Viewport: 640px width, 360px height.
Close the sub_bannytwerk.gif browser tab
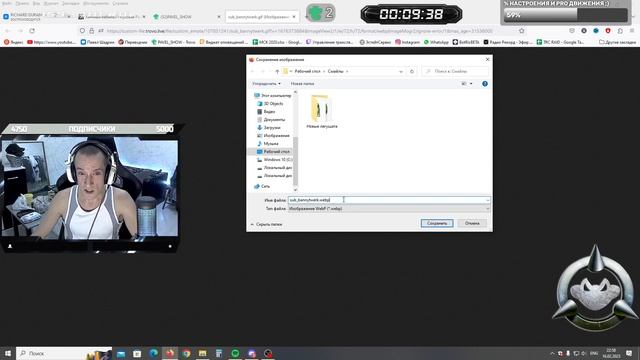pyautogui.click(x=294, y=17)
